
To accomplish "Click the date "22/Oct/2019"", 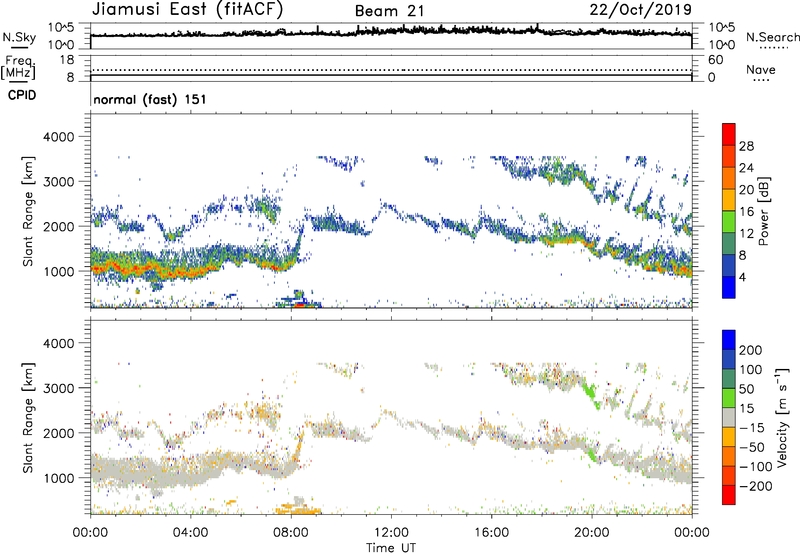I will 641,10.
